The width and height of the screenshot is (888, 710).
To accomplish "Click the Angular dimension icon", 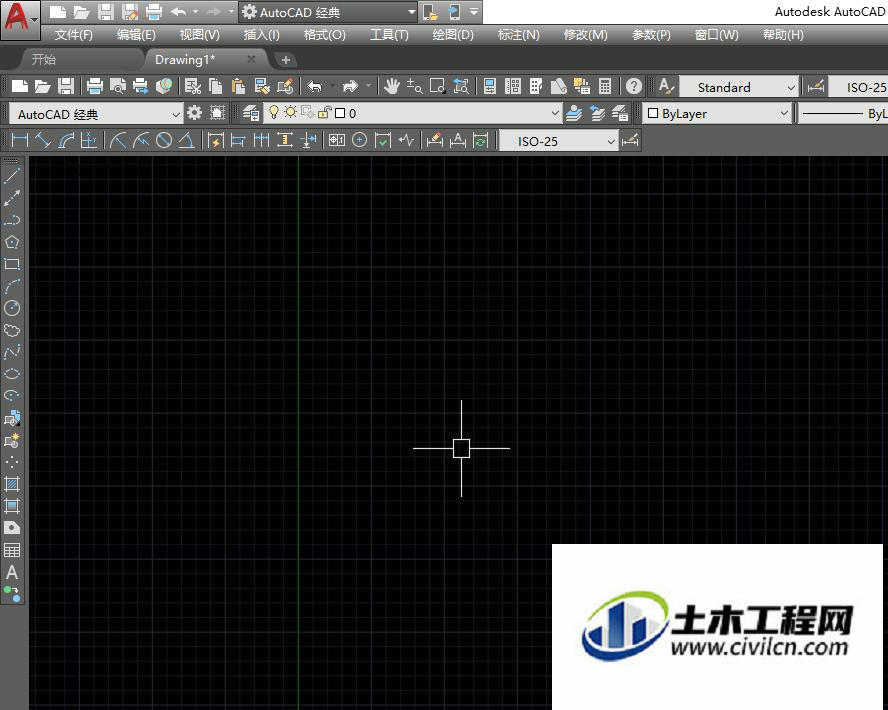I will [x=187, y=140].
